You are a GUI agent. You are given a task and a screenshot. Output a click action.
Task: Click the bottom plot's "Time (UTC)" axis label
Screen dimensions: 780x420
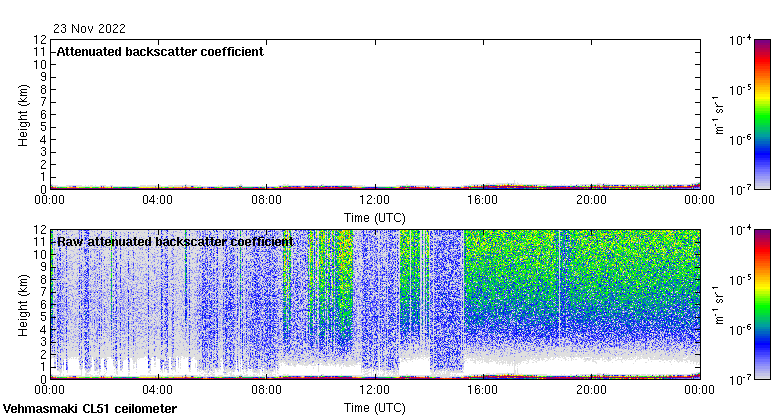(375, 408)
